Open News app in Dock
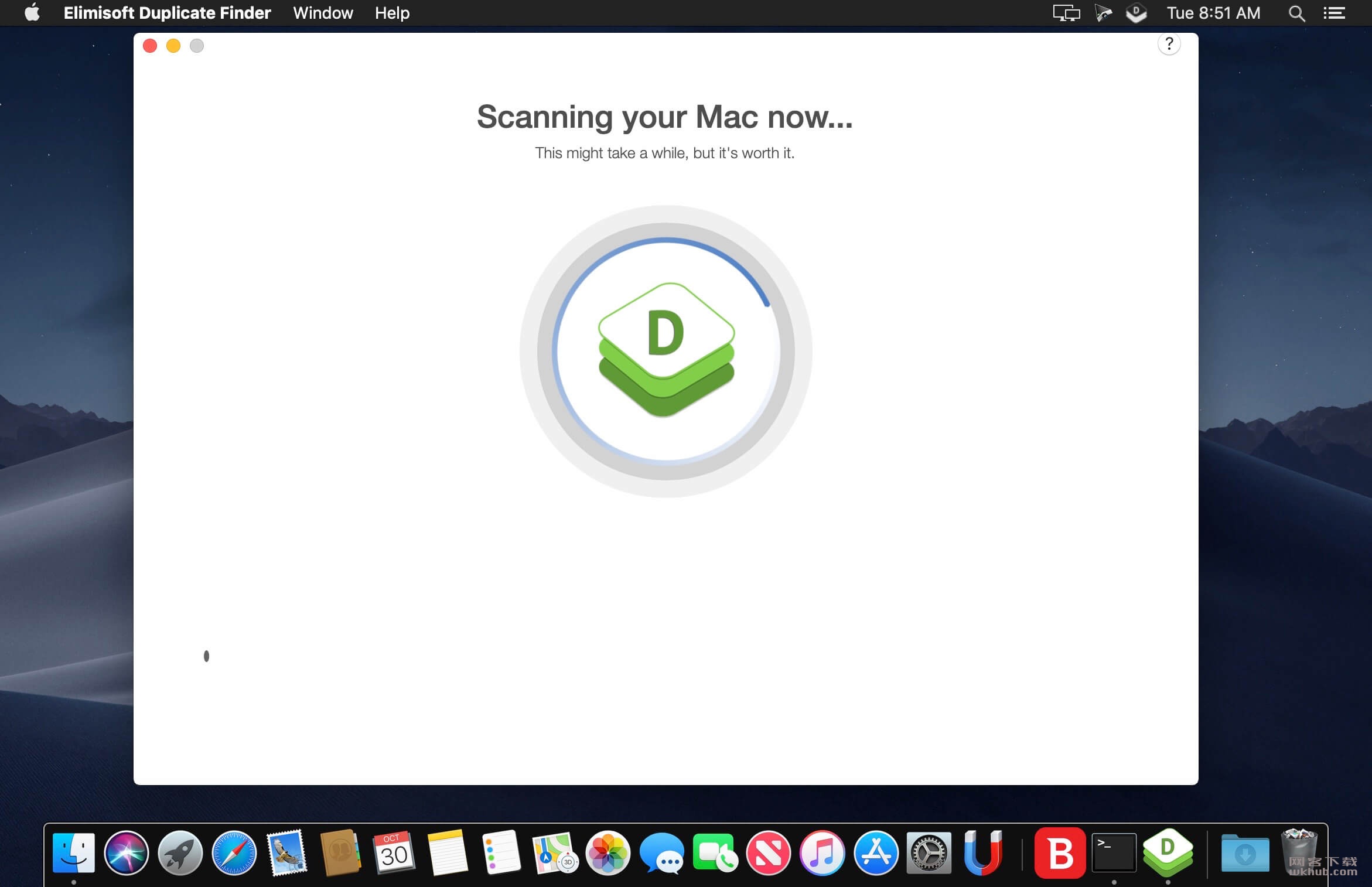The height and width of the screenshot is (887, 1372). [x=769, y=852]
